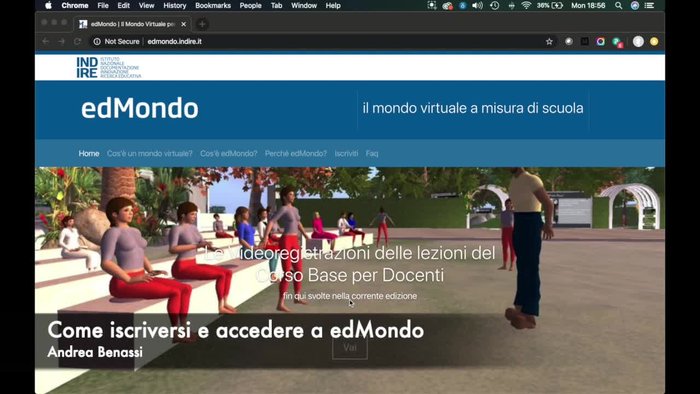The width and height of the screenshot is (700, 394).
Task: Reload the edMondo page
Action: point(77,41)
